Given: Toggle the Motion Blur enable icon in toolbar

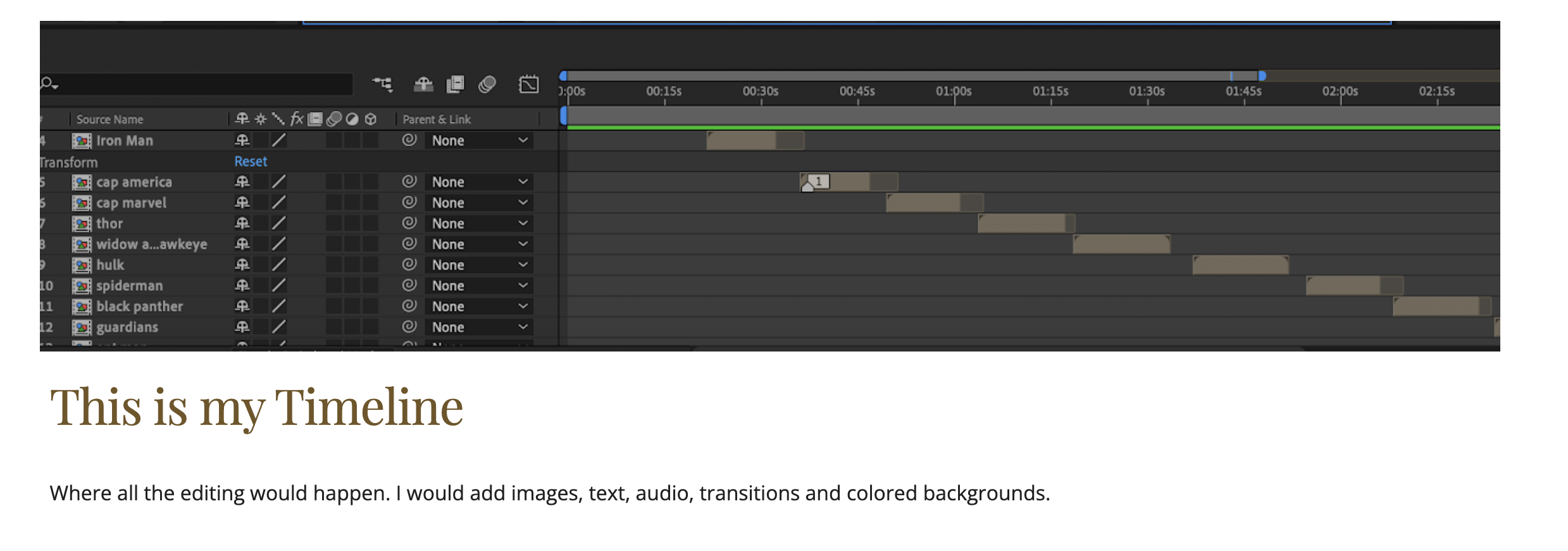Looking at the screenshot, I should click(487, 84).
